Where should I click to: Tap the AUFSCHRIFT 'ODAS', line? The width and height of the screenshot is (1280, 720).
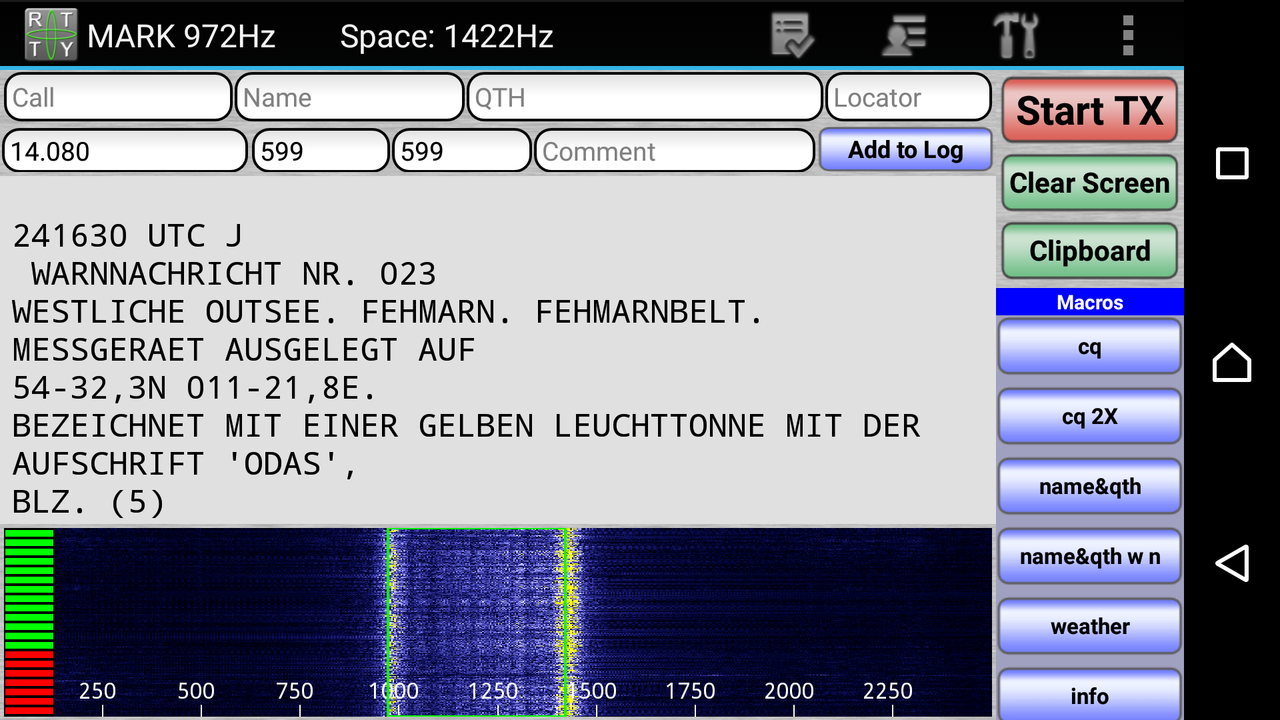185,464
